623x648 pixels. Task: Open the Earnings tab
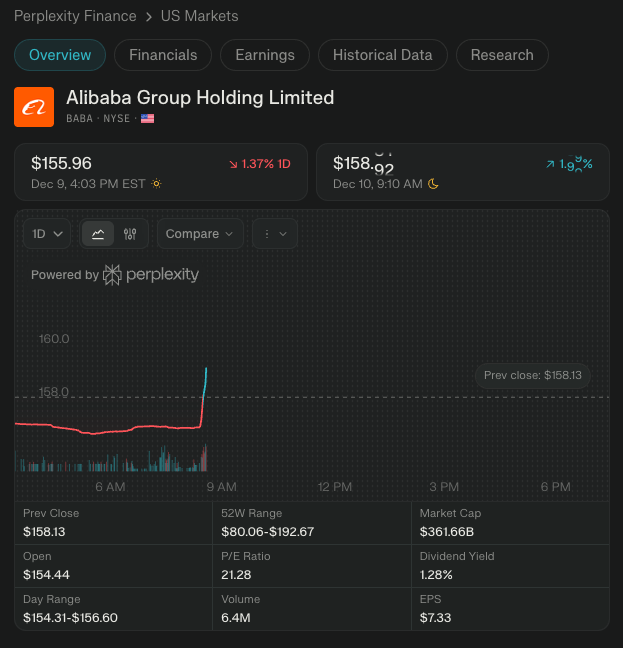265,55
